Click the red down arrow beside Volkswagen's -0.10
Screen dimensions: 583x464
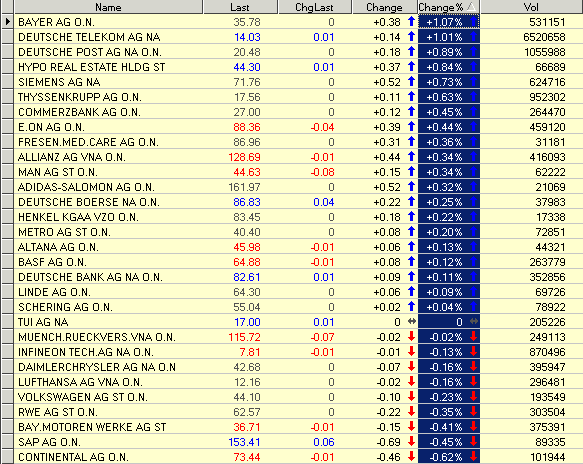point(411,396)
